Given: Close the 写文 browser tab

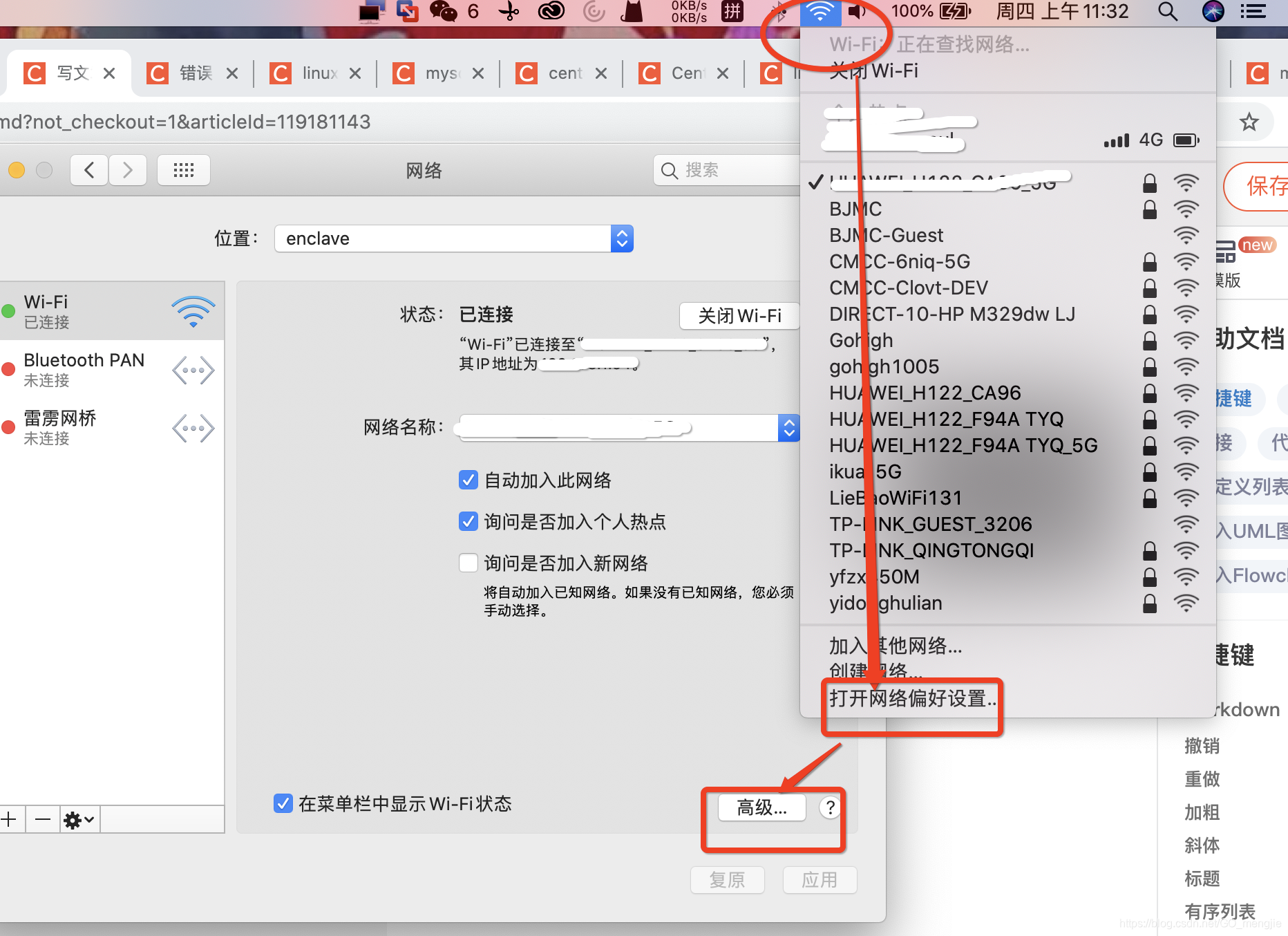Looking at the screenshot, I should [x=109, y=73].
